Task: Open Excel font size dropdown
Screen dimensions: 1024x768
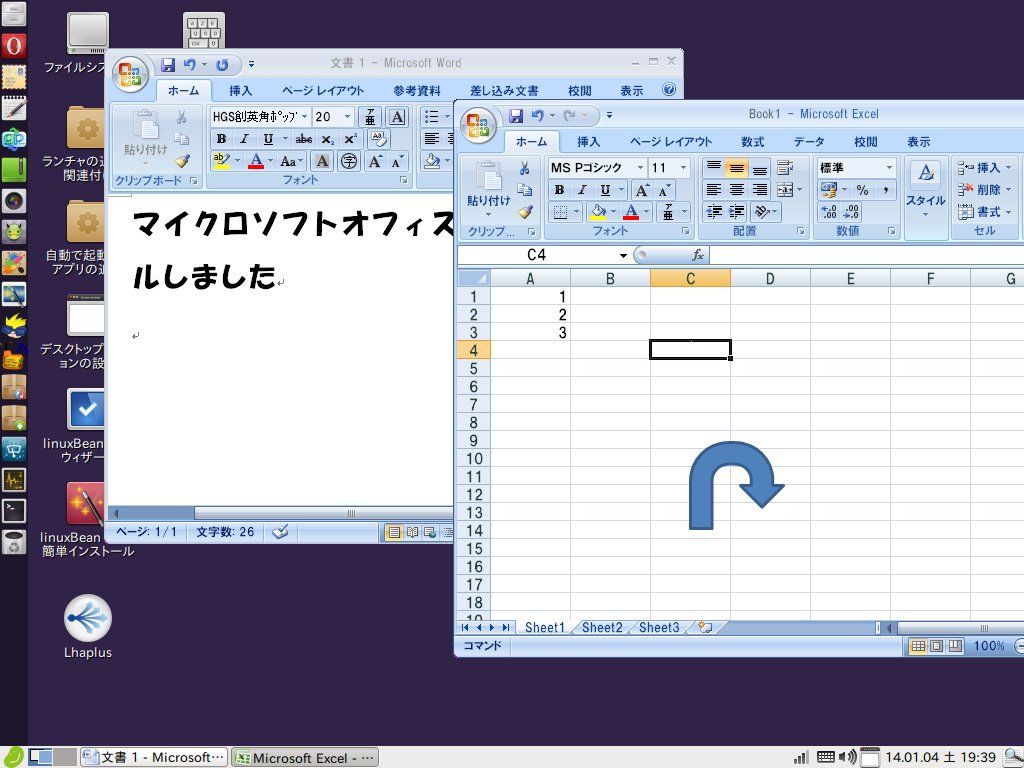Action: coord(684,168)
